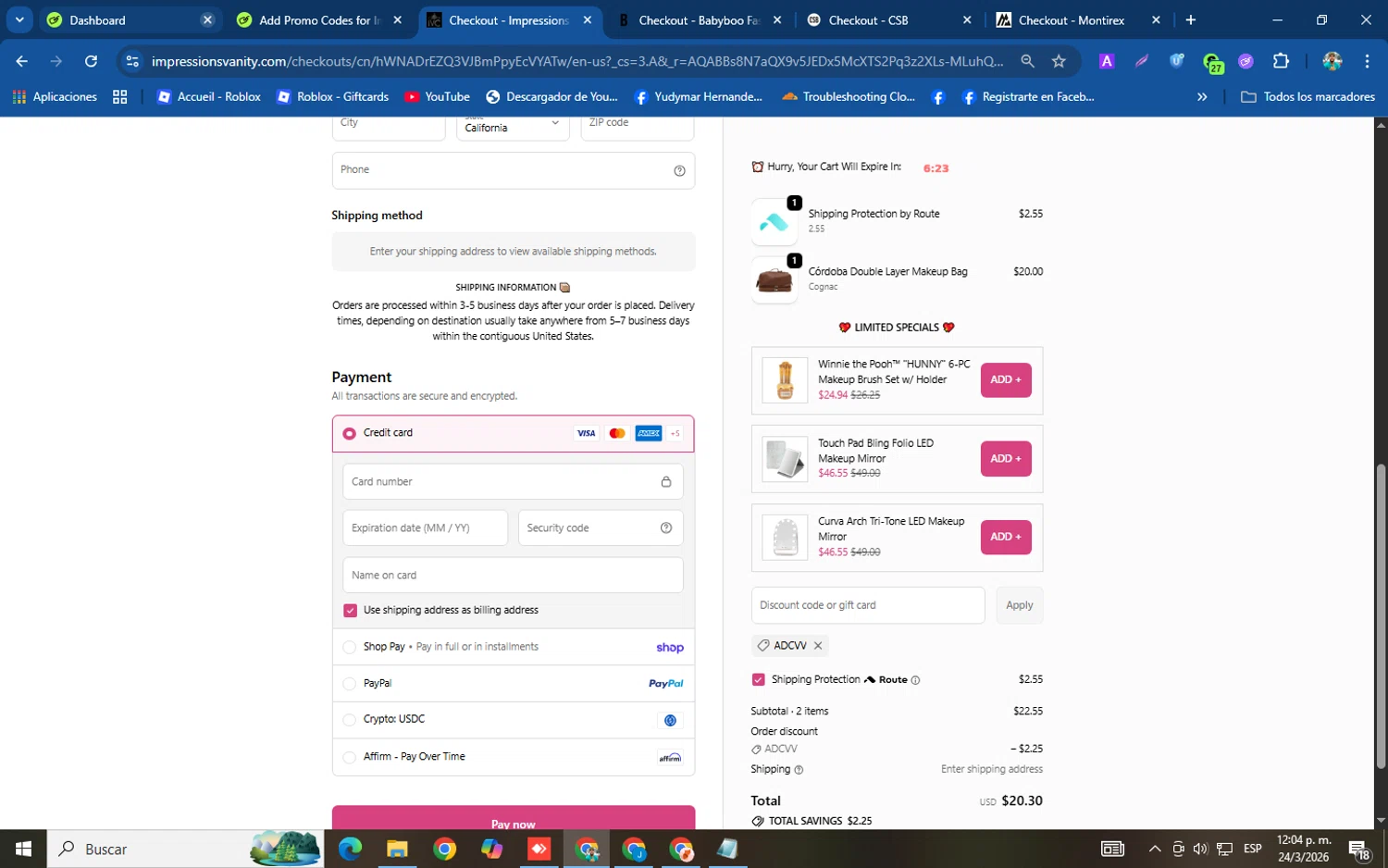Select the Credit card payment option
1388x868 pixels.
click(x=349, y=433)
